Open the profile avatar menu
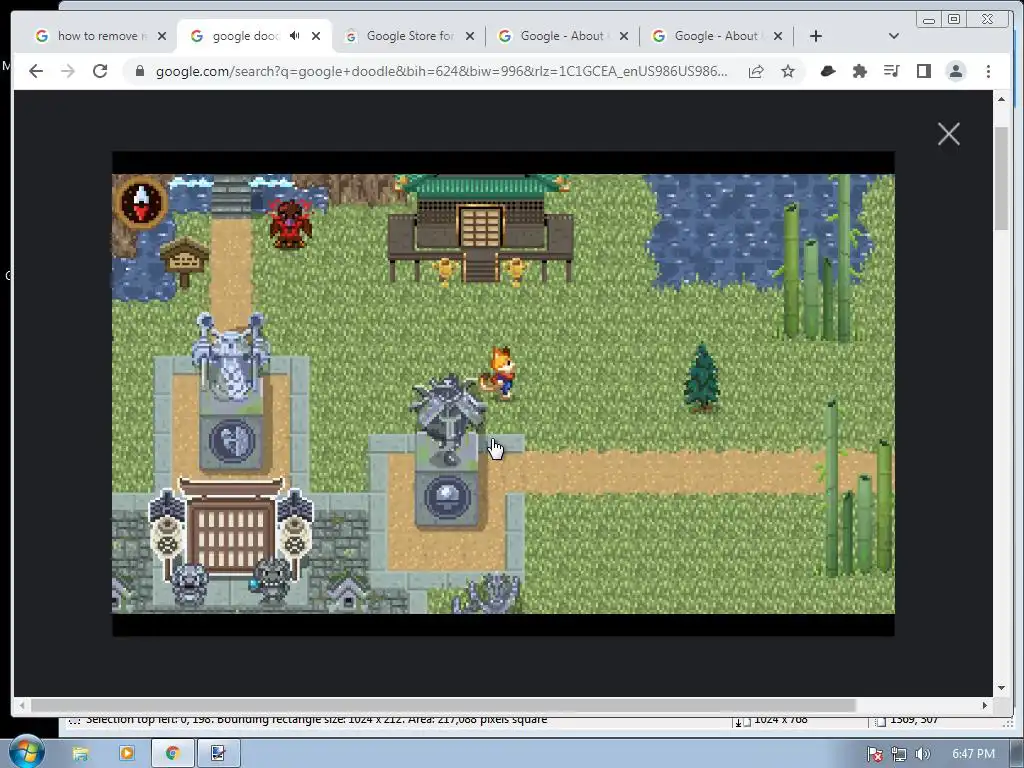Screen dimensions: 1024x768 click(956, 71)
